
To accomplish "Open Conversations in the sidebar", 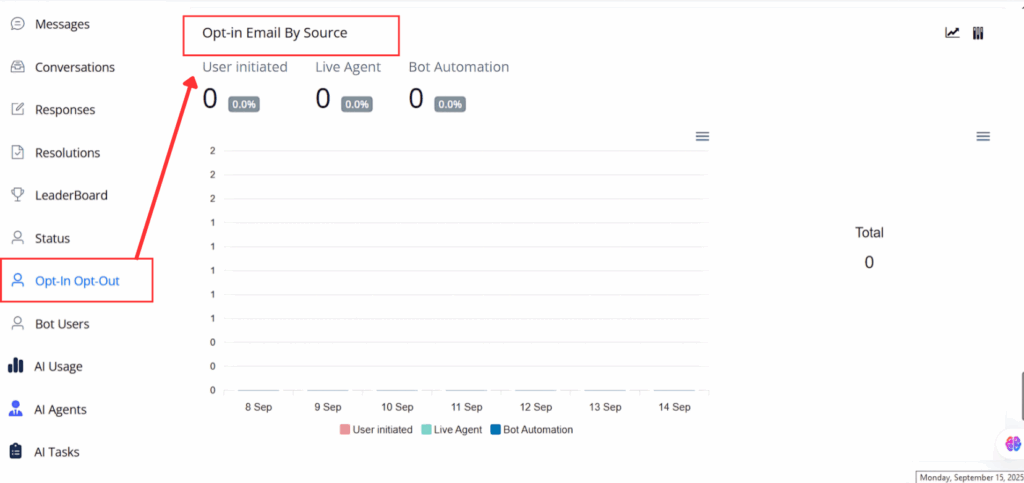I will [x=74, y=67].
